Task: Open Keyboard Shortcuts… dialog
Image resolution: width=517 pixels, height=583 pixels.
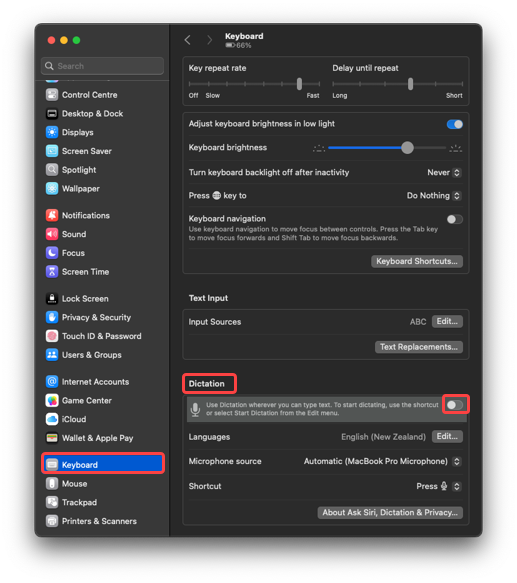Action: 417,261
